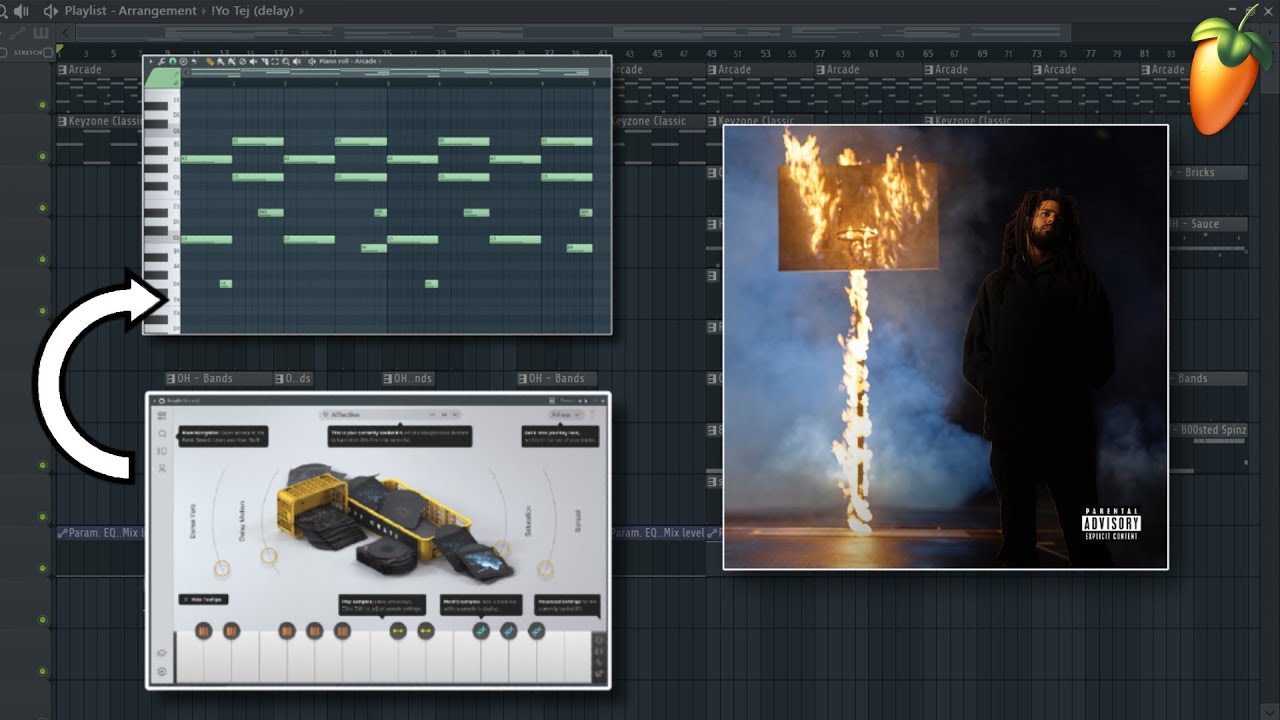Screen dimensions: 1280x720
Task: Open the settings gear icon in Arcade sidebar
Action: 162,672
